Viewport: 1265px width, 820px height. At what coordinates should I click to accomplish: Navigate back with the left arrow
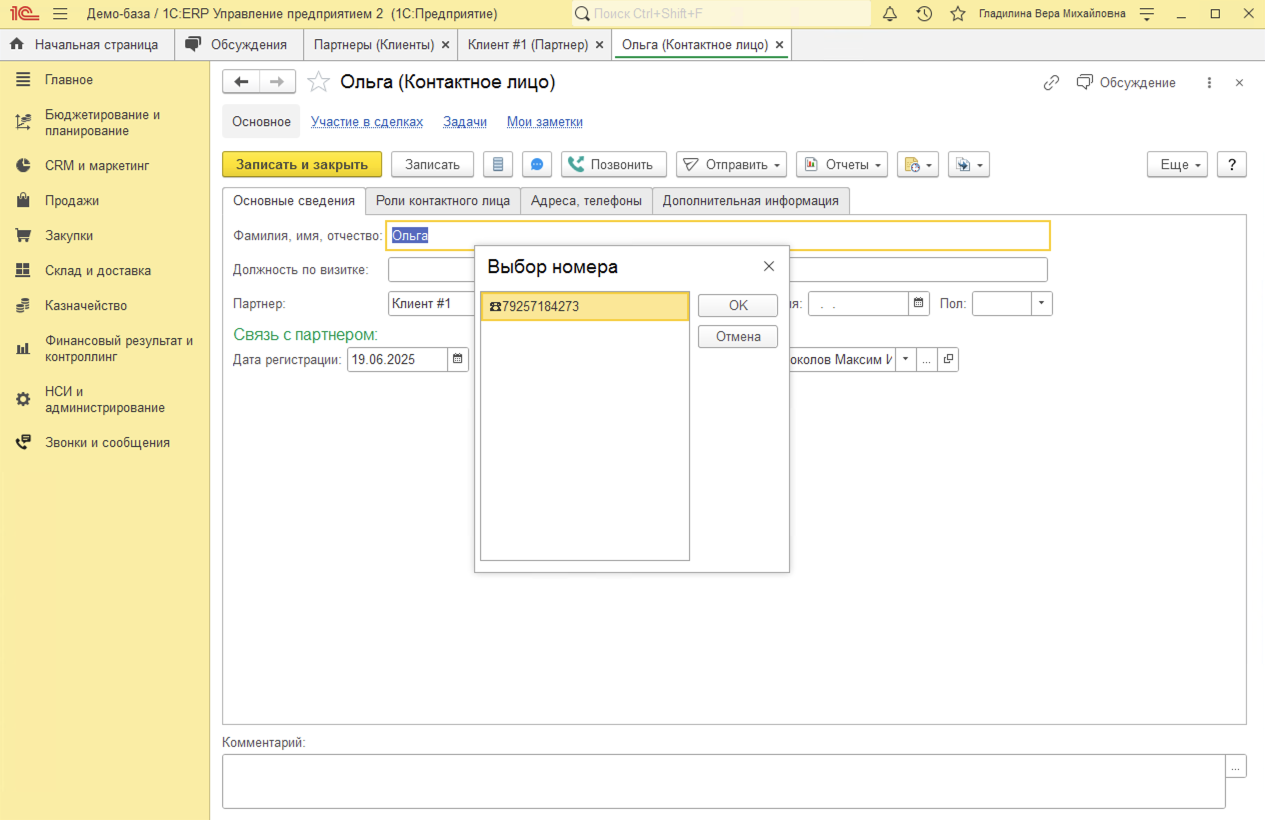[241, 82]
